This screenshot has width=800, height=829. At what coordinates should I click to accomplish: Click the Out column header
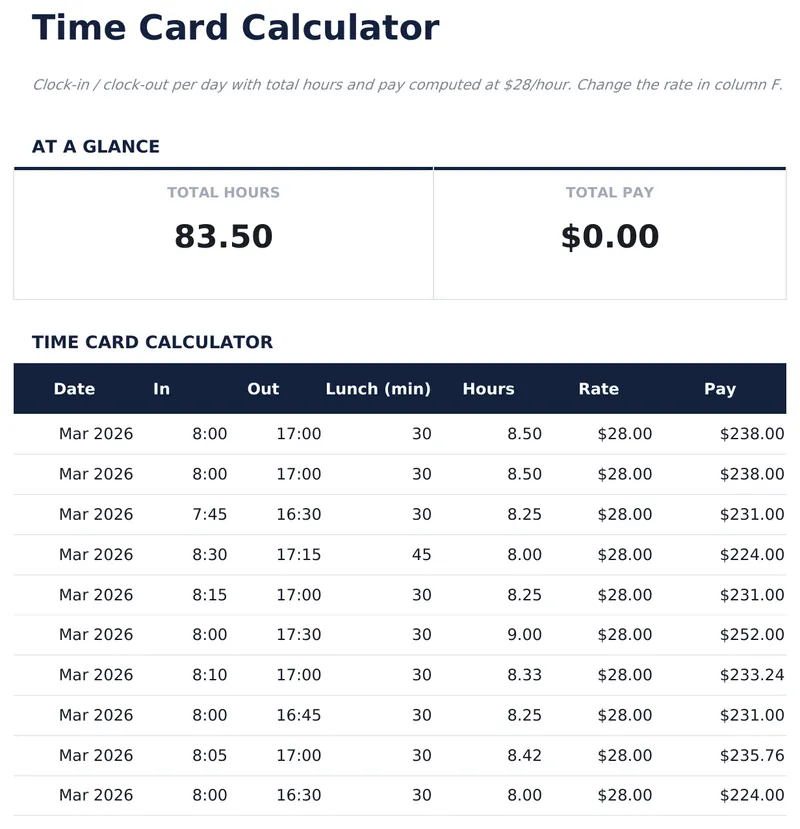263,389
